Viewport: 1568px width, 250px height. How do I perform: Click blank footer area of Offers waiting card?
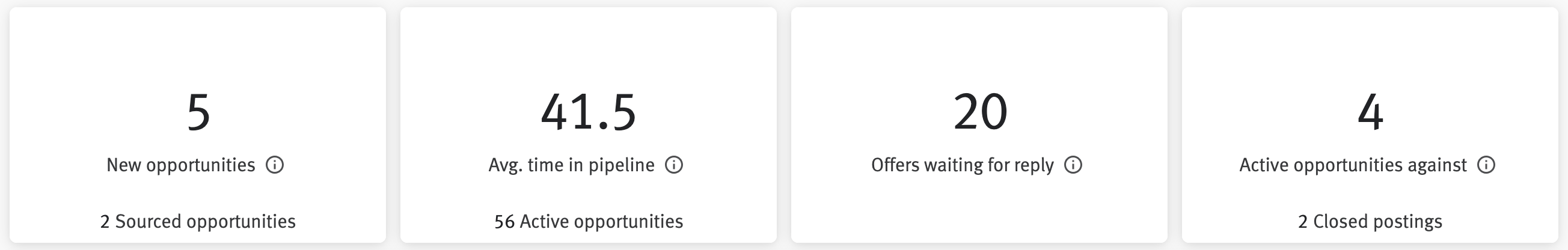point(979,219)
